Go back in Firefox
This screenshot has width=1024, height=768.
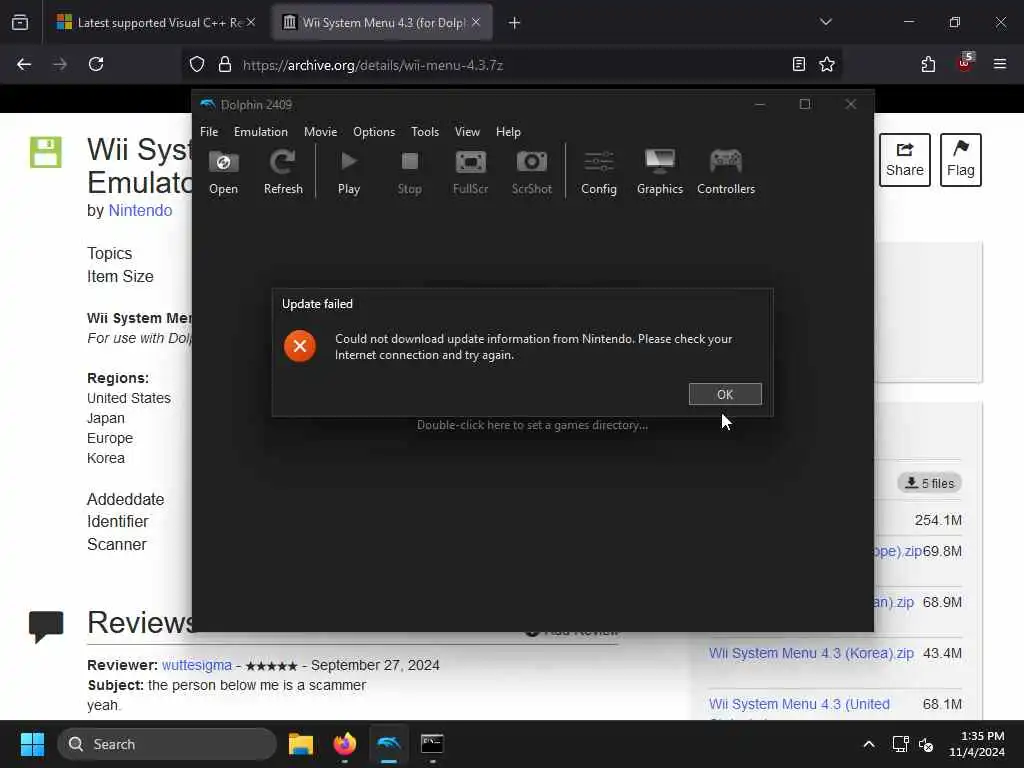pos(24,64)
